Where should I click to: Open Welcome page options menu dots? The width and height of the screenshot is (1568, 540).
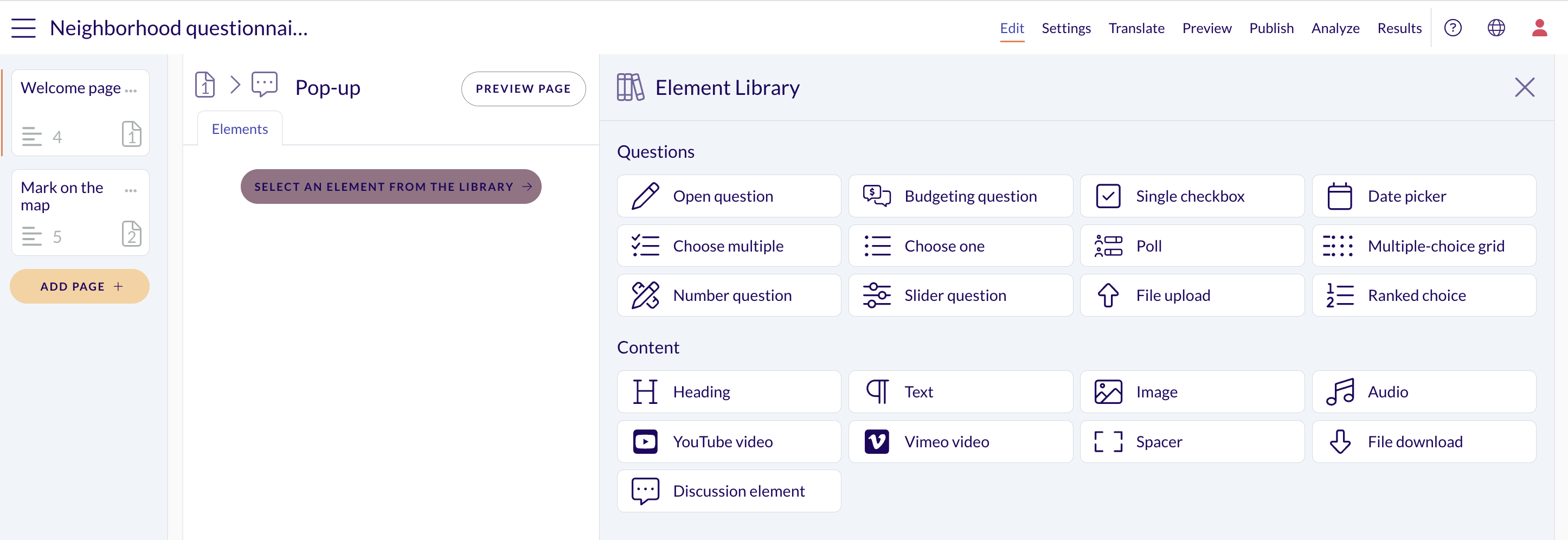(x=131, y=91)
